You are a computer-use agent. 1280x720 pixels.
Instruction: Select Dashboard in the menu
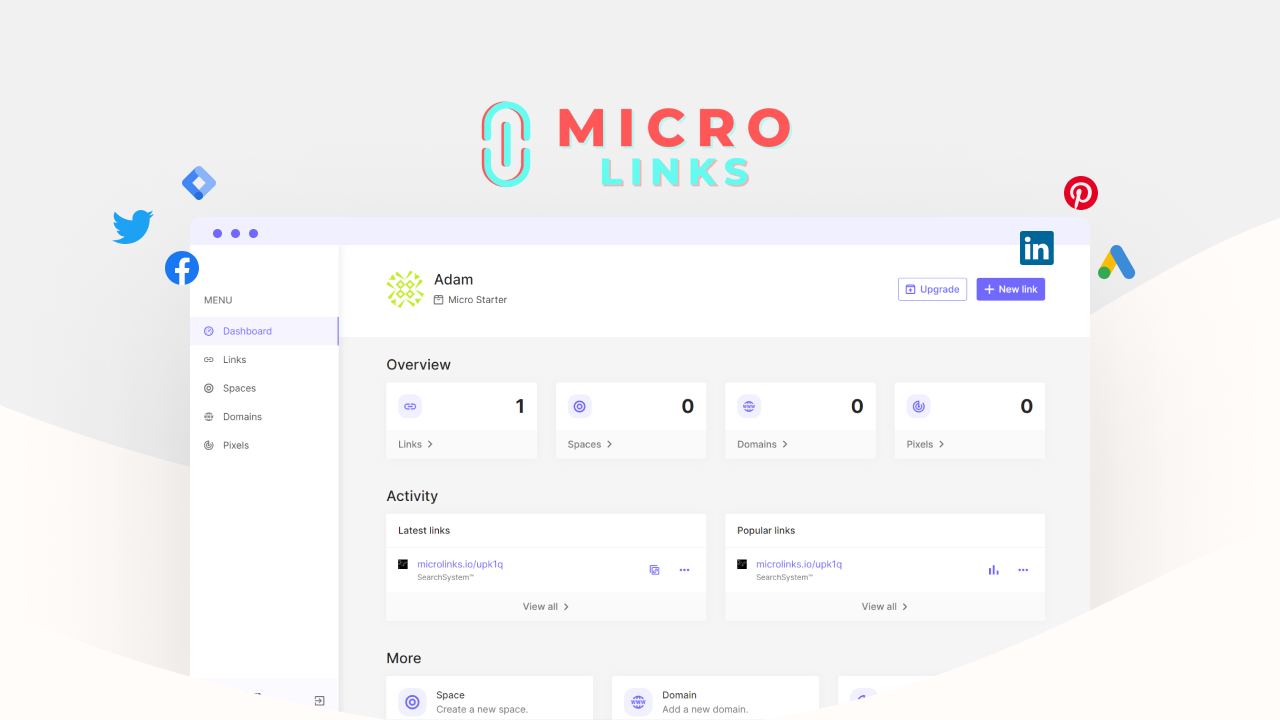click(247, 331)
